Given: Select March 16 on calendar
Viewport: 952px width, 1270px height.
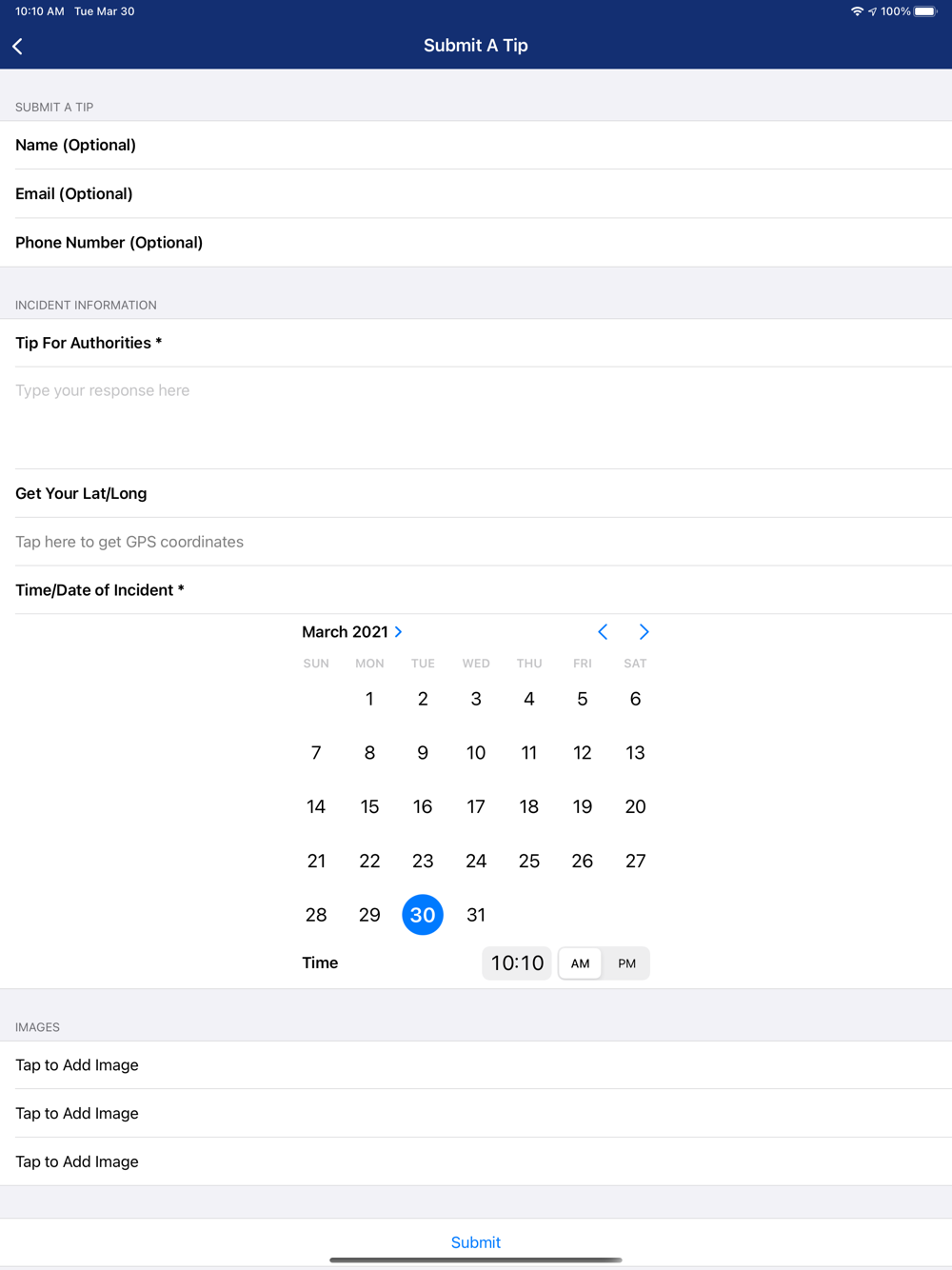Looking at the screenshot, I should coord(423,806).
